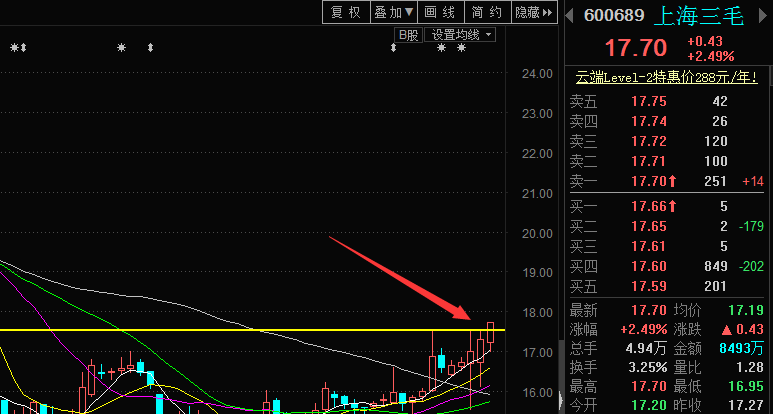
Task: Select the 卖三 price 17.72
Action: (649, 141)
